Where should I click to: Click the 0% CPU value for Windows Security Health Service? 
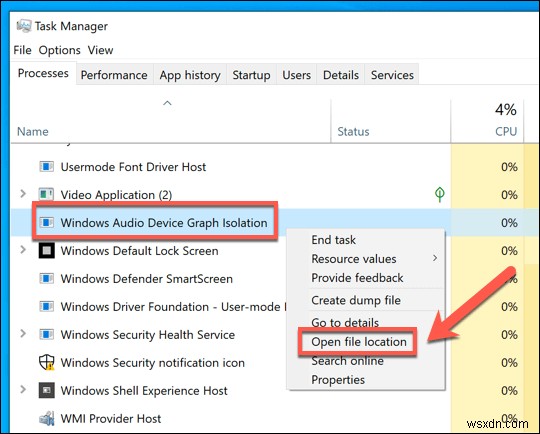[x=509, y=334]
